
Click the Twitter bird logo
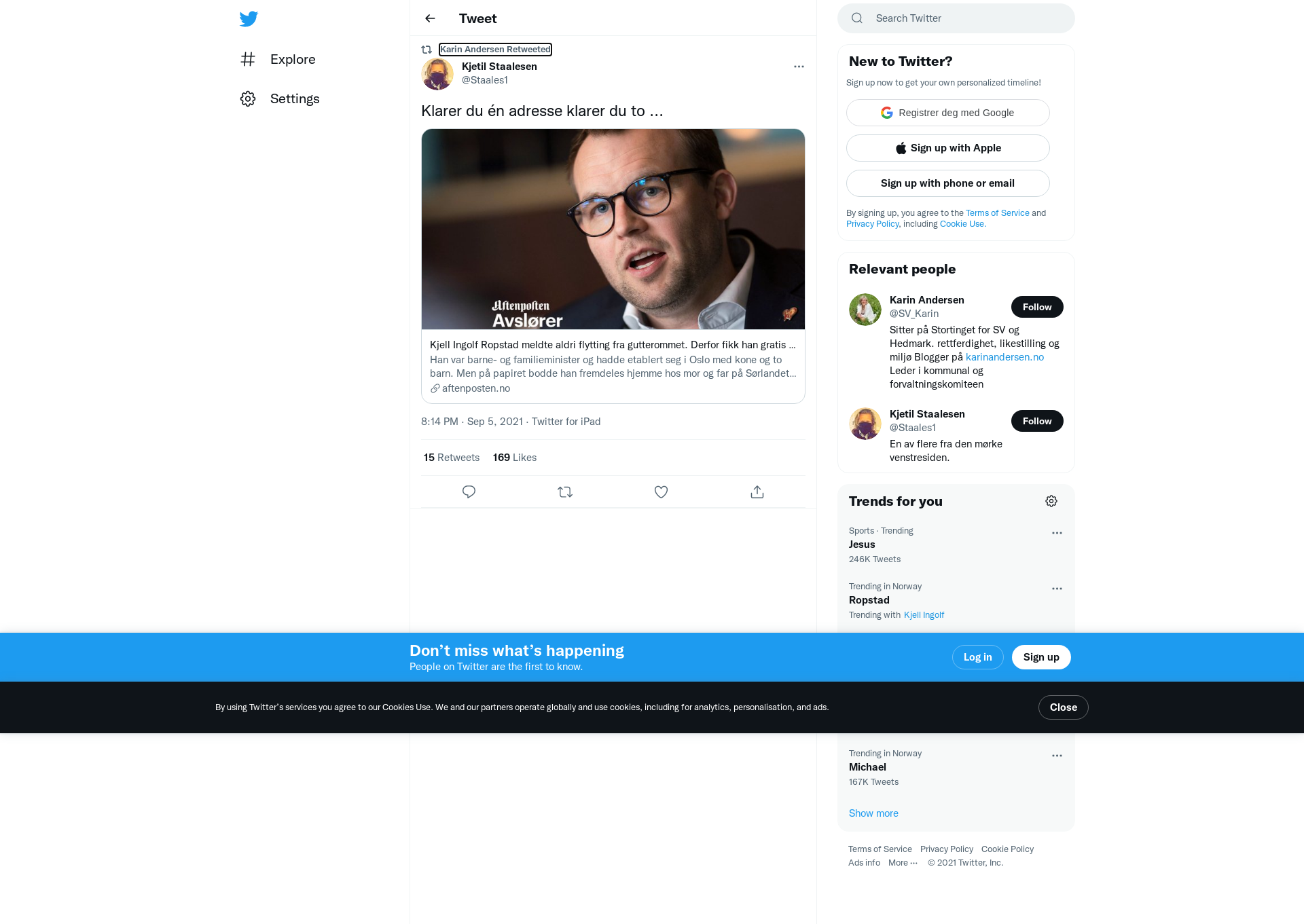pos(249,18)
